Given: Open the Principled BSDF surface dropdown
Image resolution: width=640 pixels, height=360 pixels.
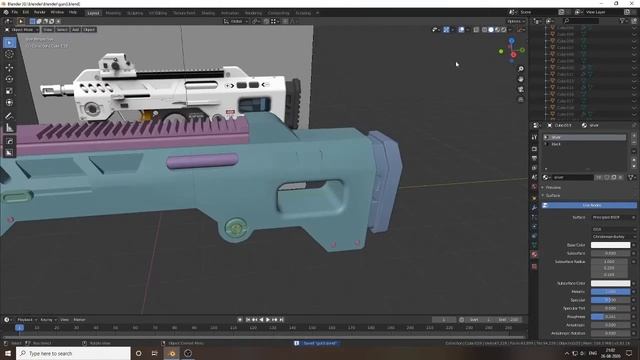Looking at the screenshot, I should tap(613, 218).
